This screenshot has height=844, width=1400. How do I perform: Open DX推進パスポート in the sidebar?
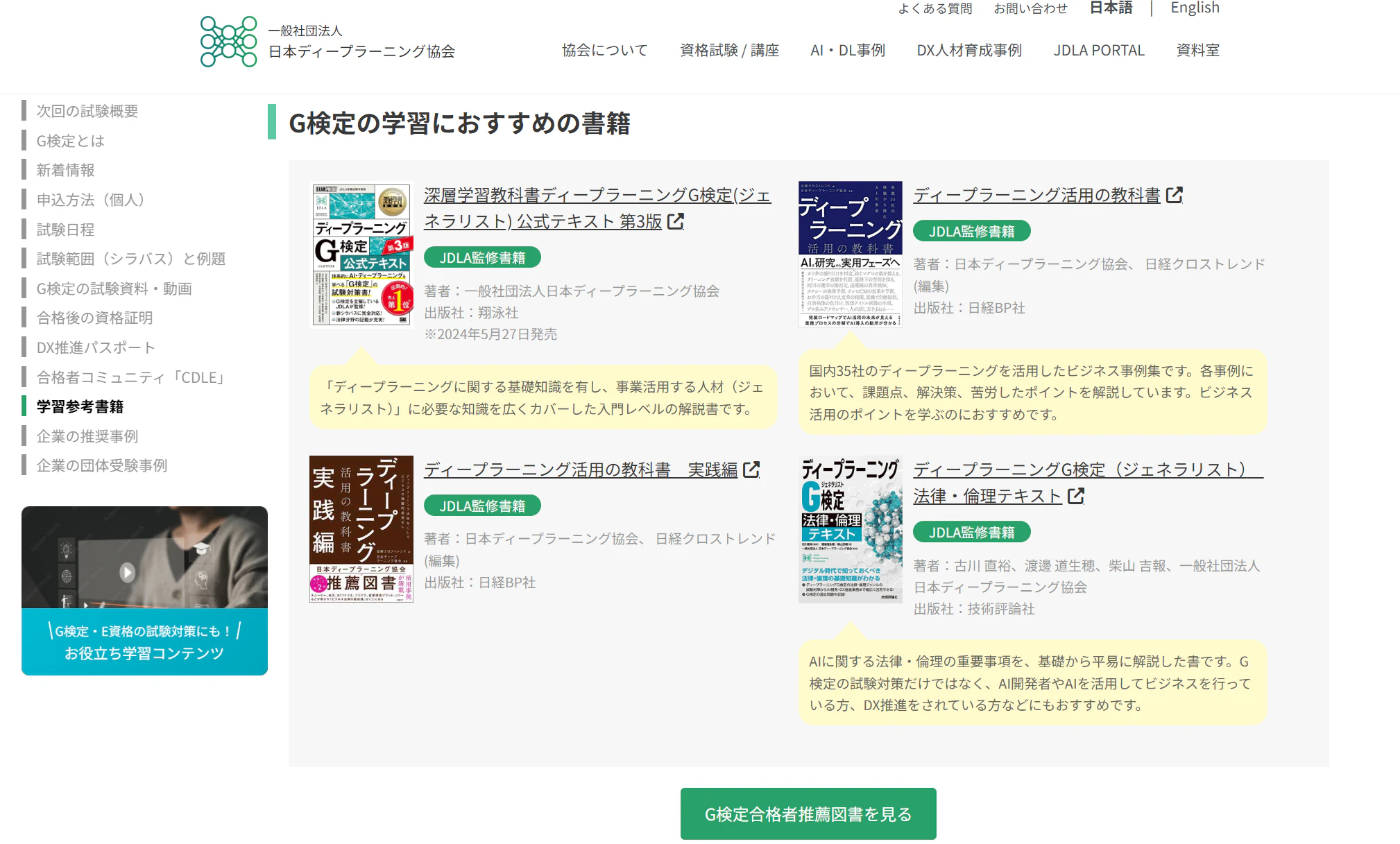[96, 347]
